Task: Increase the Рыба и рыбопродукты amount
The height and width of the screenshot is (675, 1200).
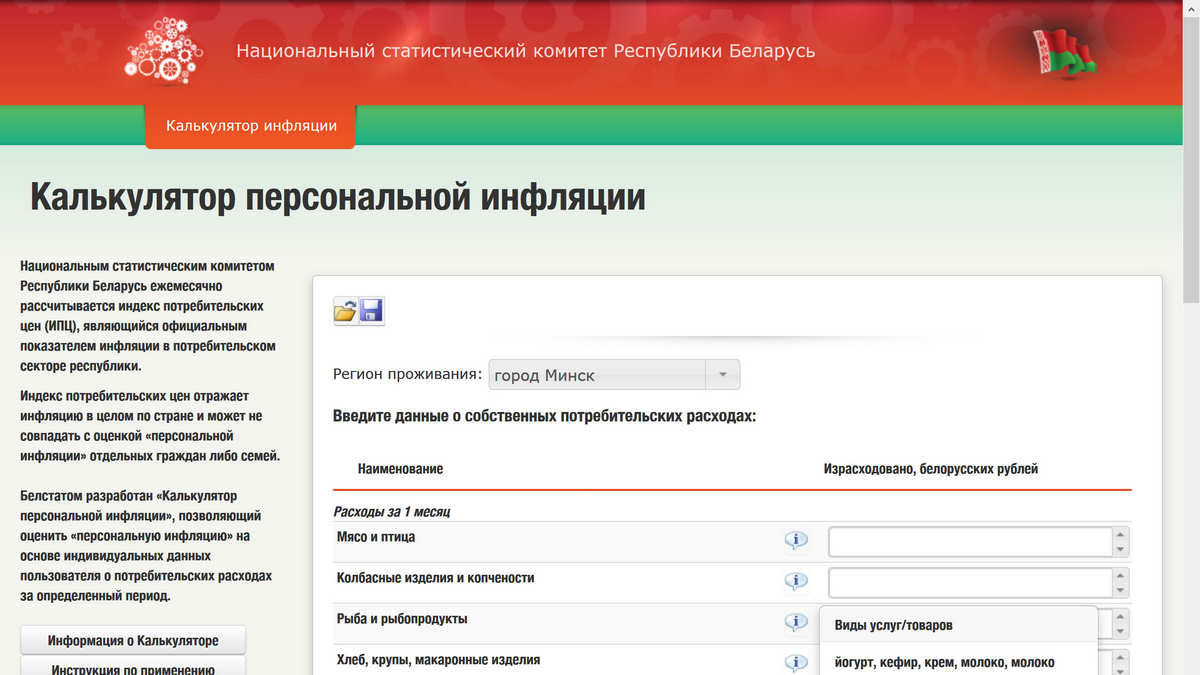Action: 1121,616
